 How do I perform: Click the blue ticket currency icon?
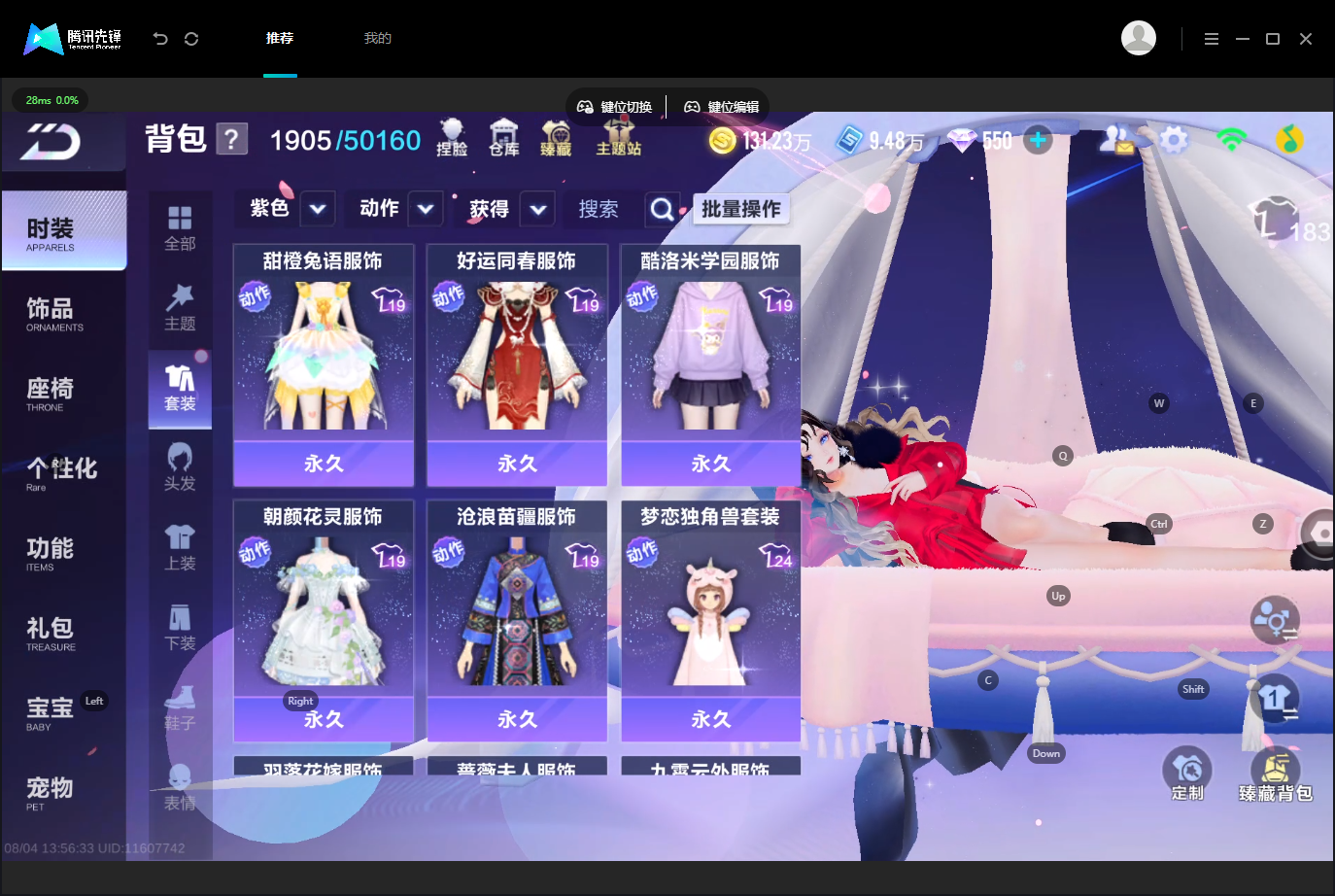tap(849, 140)
